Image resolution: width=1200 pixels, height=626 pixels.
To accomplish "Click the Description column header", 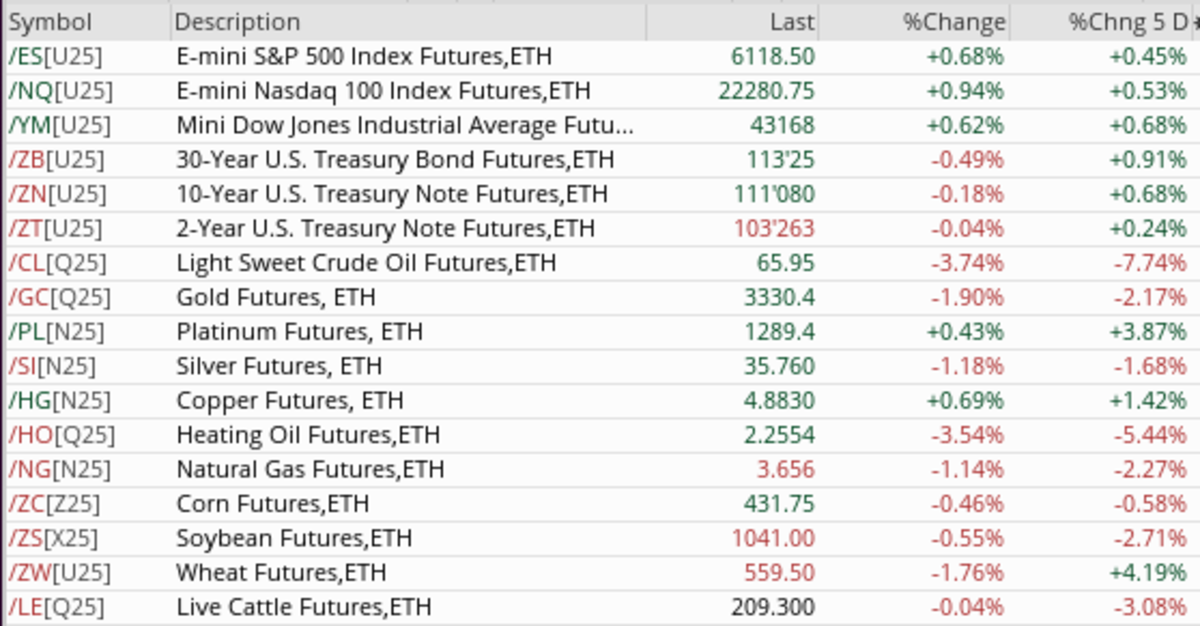I will pos(238,22).
